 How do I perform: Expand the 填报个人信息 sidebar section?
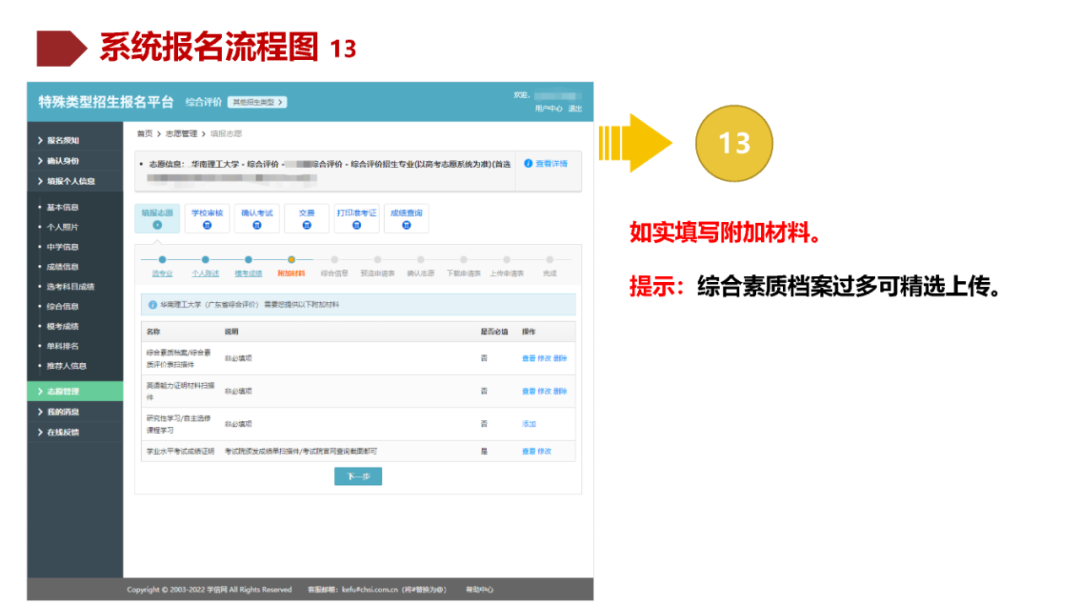(x=65, y=183)
